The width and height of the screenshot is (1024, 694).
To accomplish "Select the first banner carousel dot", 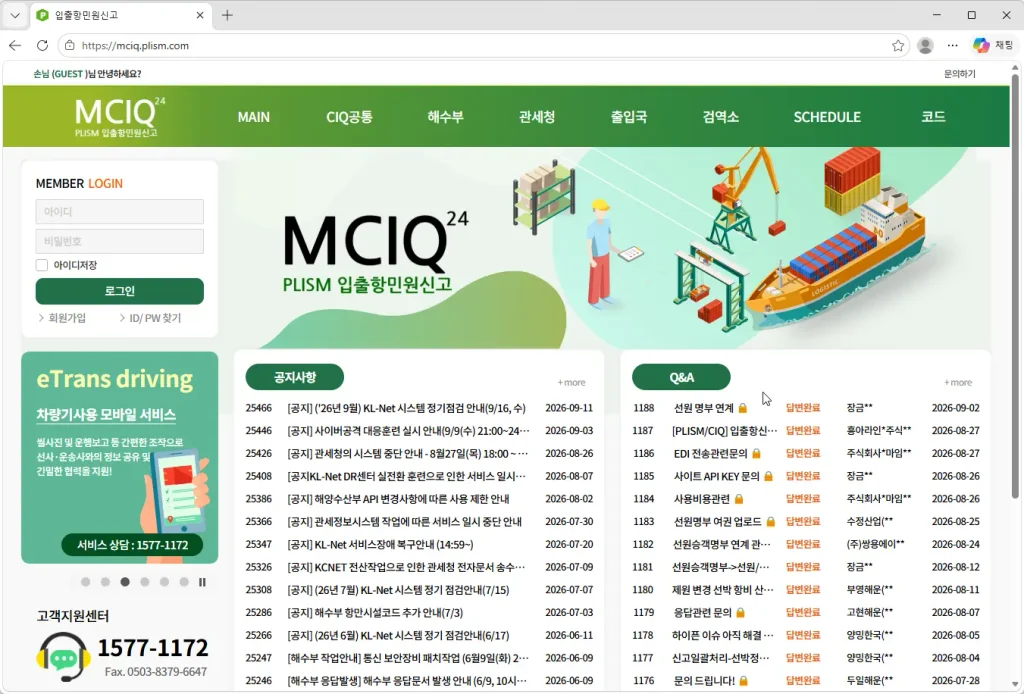I will (86, 582).
